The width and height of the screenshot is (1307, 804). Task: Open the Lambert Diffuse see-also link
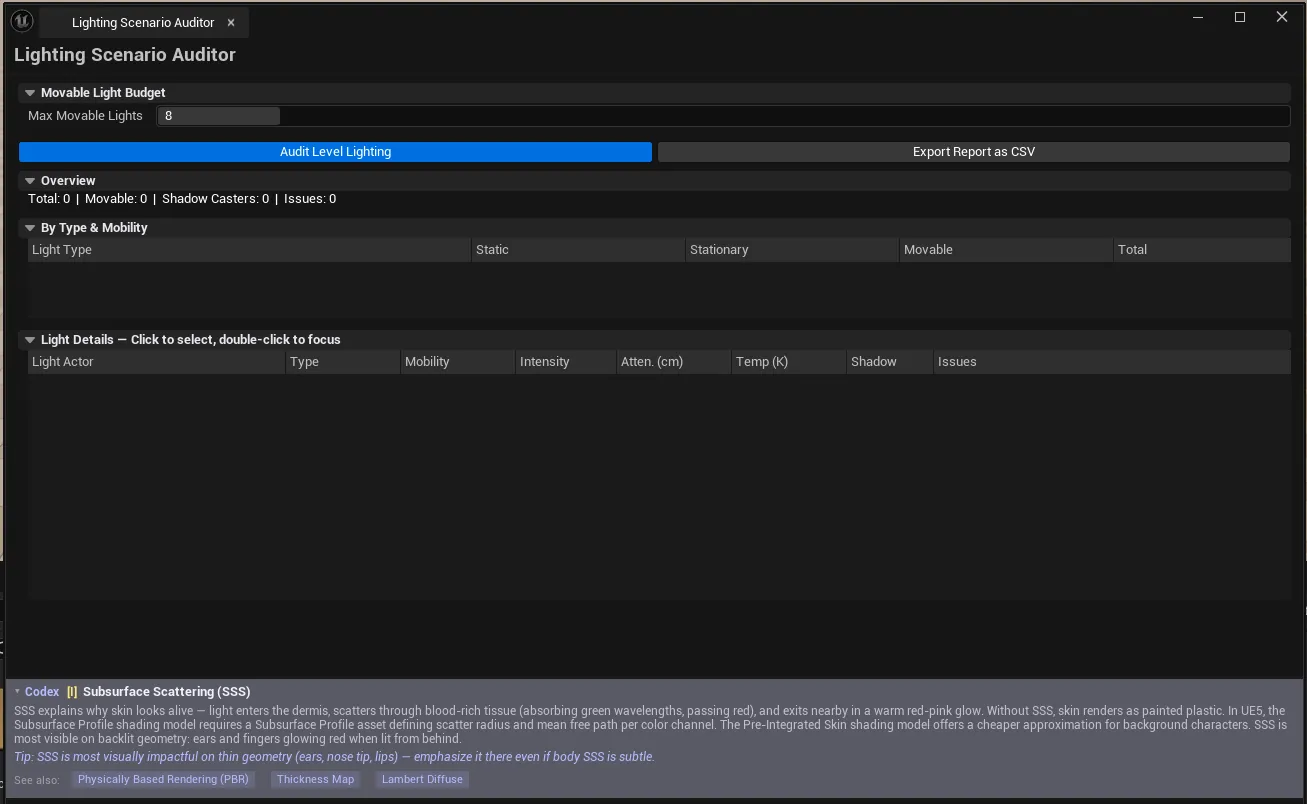click(423, 779)
